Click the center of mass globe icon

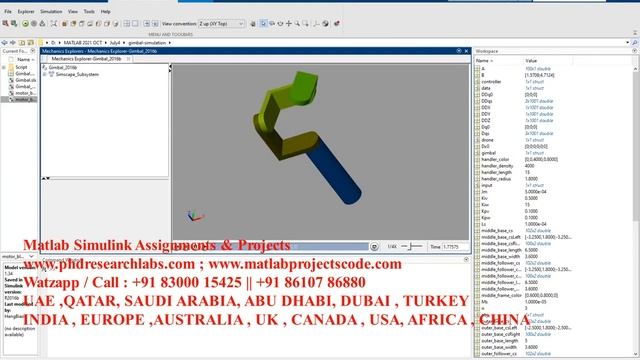tap(325, 24)
